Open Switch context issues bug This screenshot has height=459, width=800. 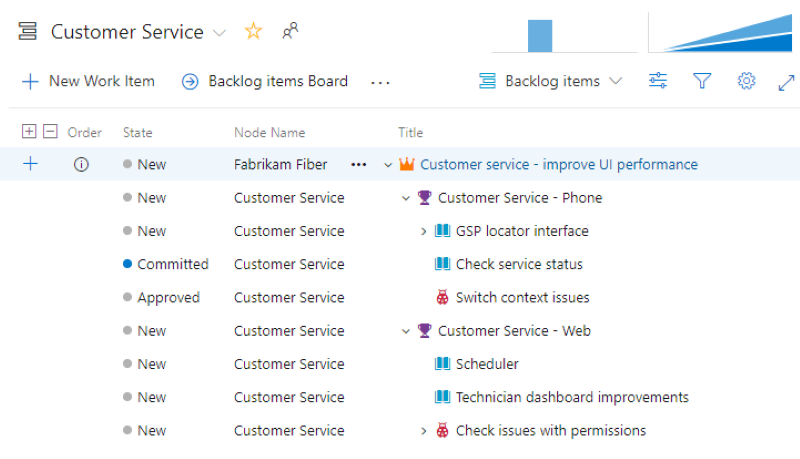pos(522,297)
